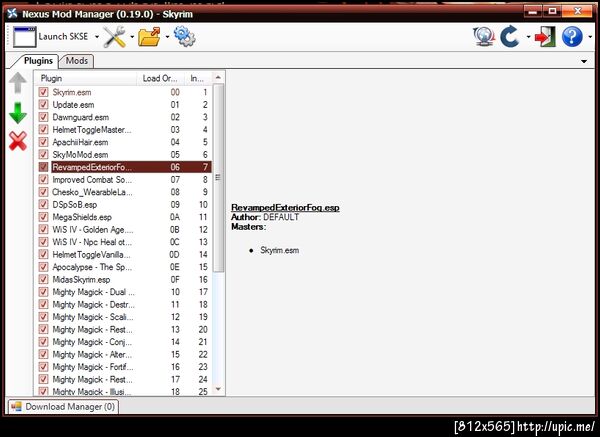Toggle ApachiiHair.esm checkbox

click(x=43, y=142)
